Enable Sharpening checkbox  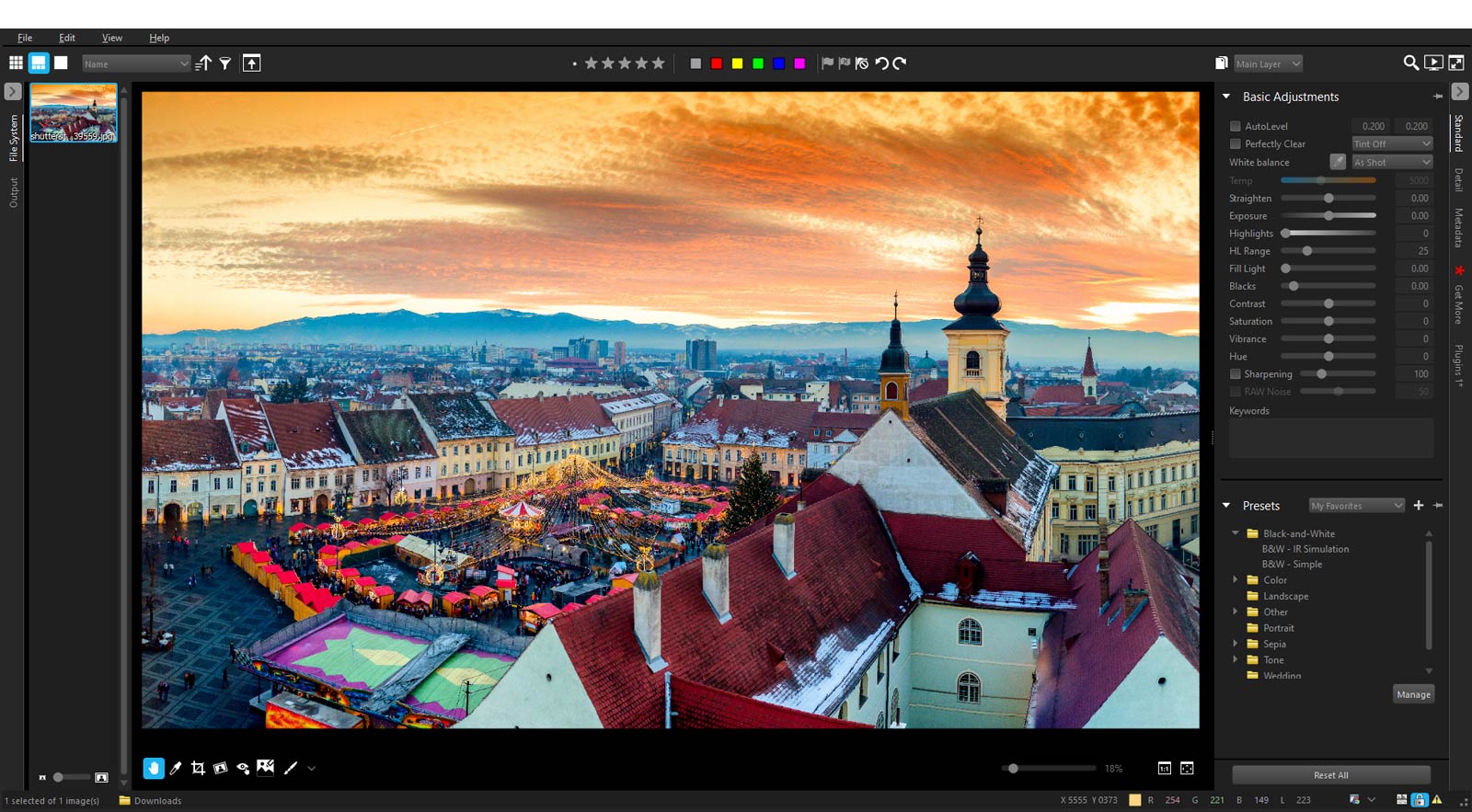[1236, 373]
